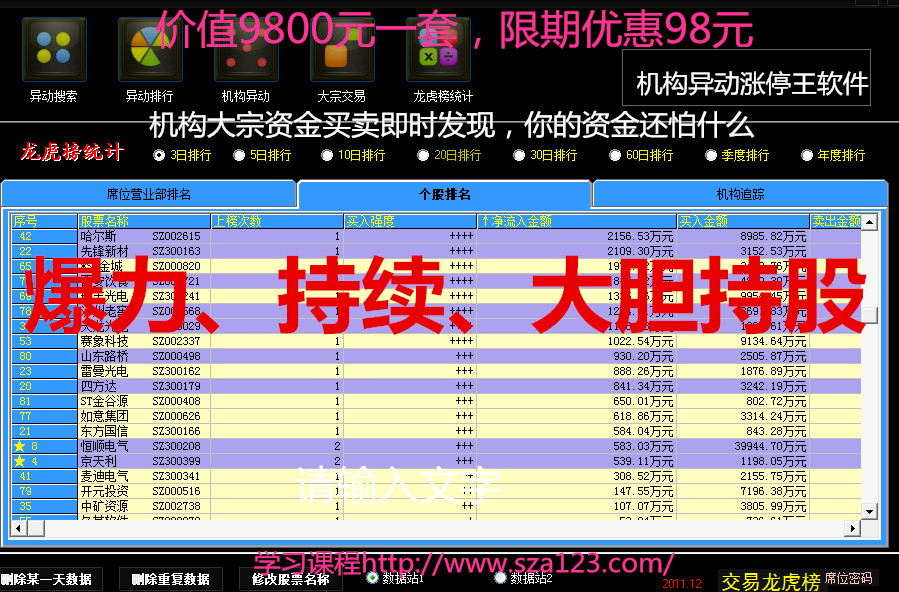The height and width of the screenshot is (592, 899).
Task: Select the 数据站2 radio option
Action: tap(500, 577)
